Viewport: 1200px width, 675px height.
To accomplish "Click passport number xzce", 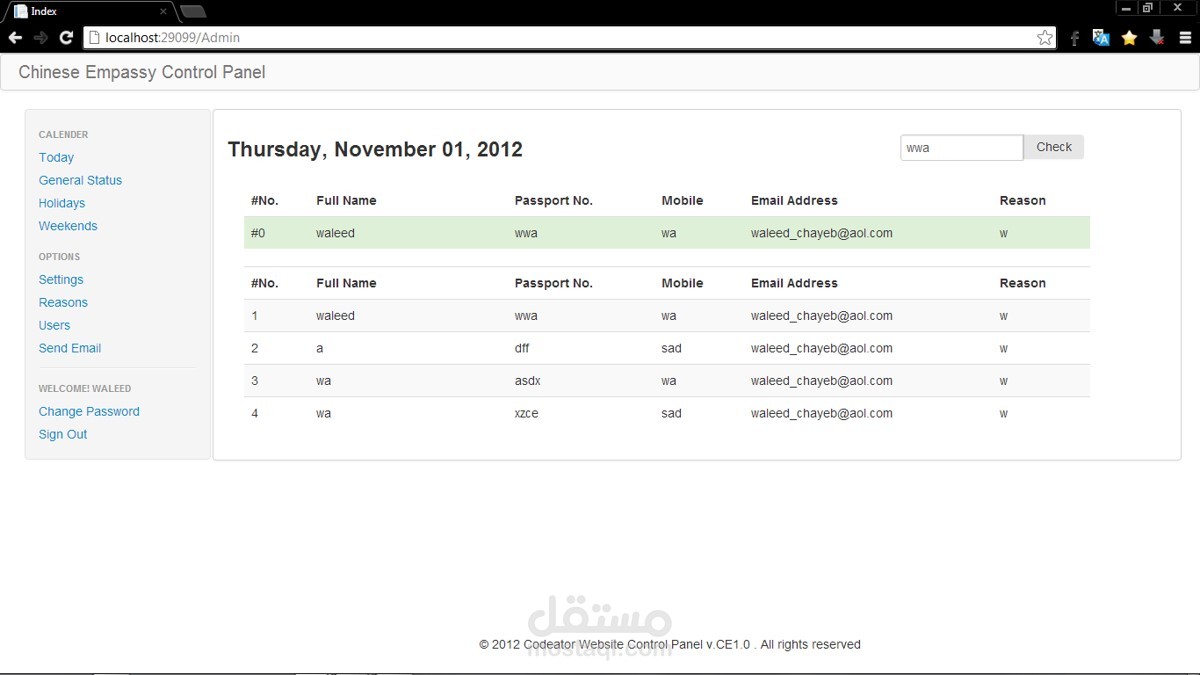I will click(527, 413).
